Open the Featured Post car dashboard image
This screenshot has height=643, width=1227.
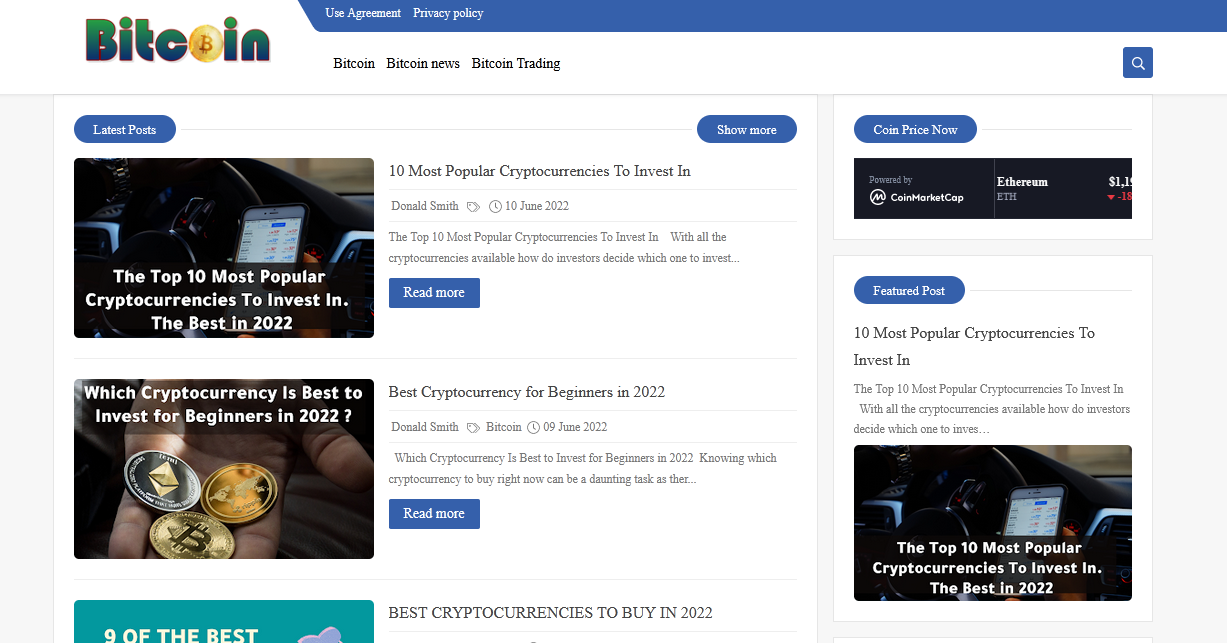click(993, 523)
